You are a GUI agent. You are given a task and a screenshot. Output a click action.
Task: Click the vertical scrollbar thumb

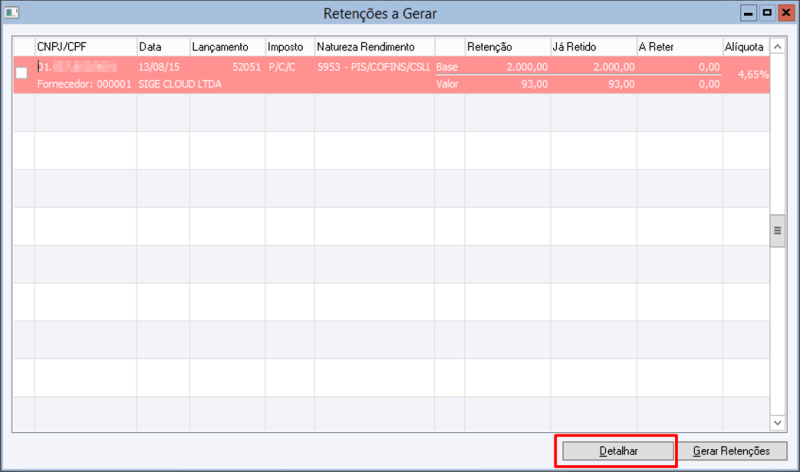[777, 231]
